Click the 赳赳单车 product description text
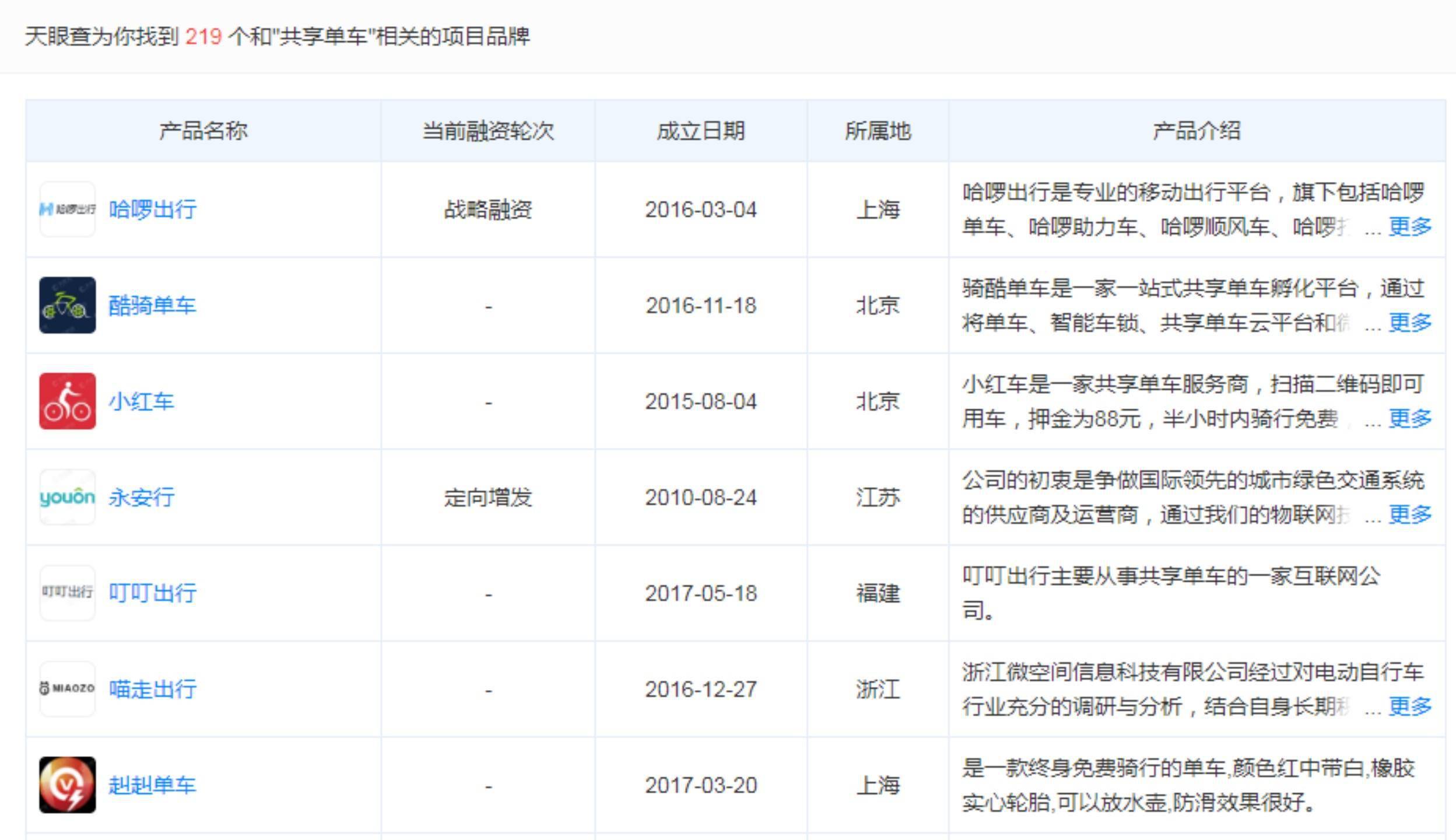Image resolution: width=1456 pixels, height=840 pixels. pos(1188,785)
